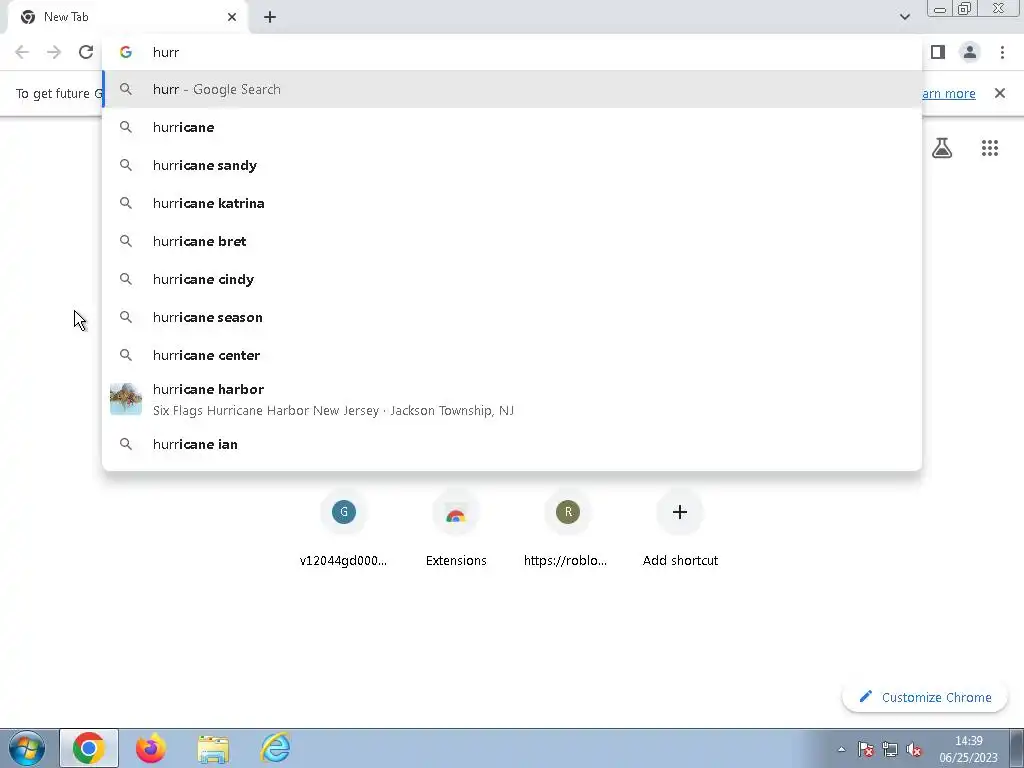Open the Google apps grid
Viewport: 1024px width, 768px height.
coord(989,148)
